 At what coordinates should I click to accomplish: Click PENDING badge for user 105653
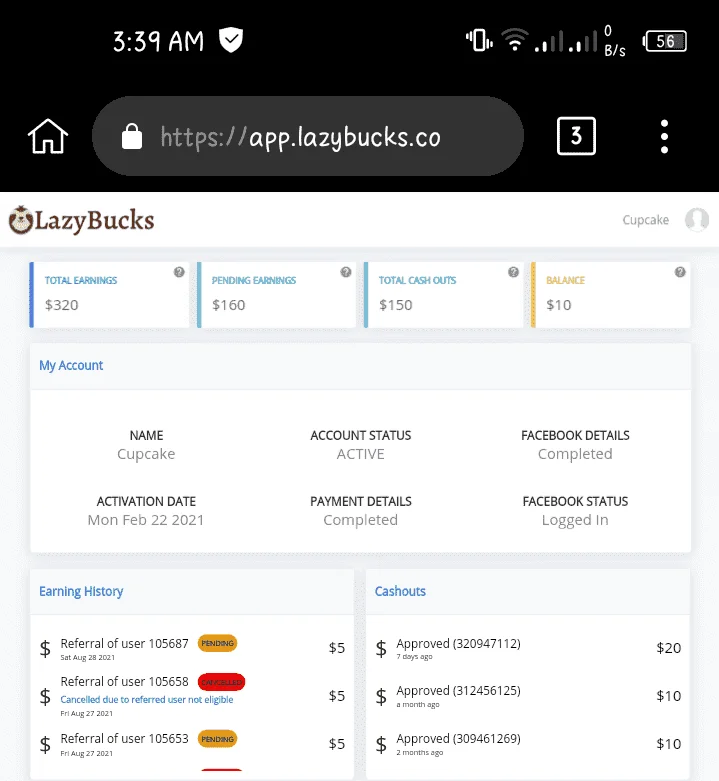(218, 739)
